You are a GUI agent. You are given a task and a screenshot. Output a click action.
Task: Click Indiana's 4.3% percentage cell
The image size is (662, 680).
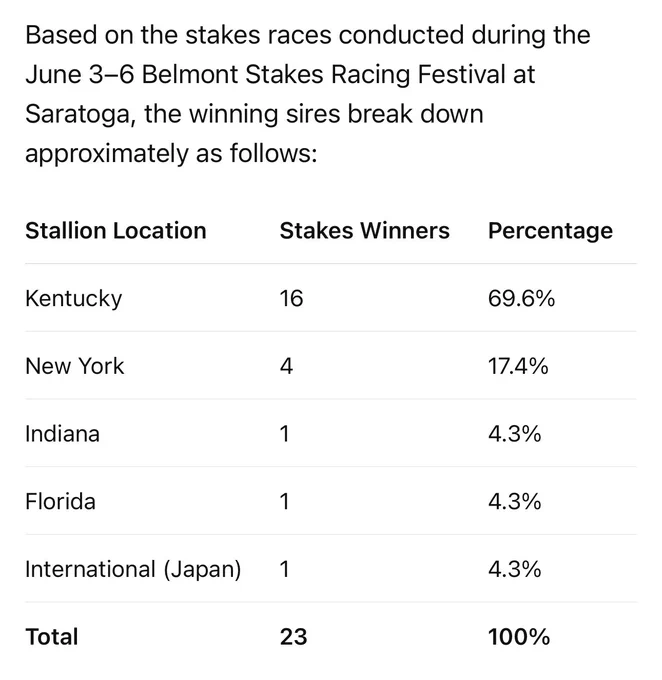point(515,434)
